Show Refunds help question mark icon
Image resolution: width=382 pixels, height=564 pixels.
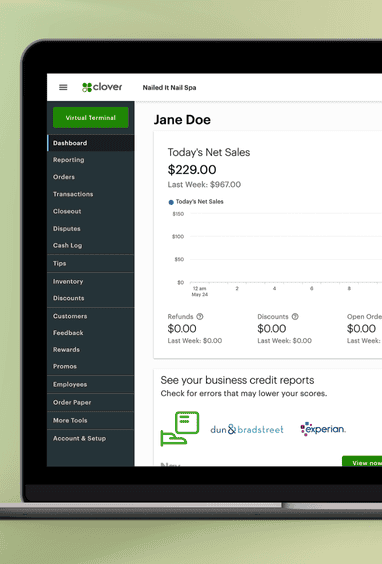tap(200, 317)
